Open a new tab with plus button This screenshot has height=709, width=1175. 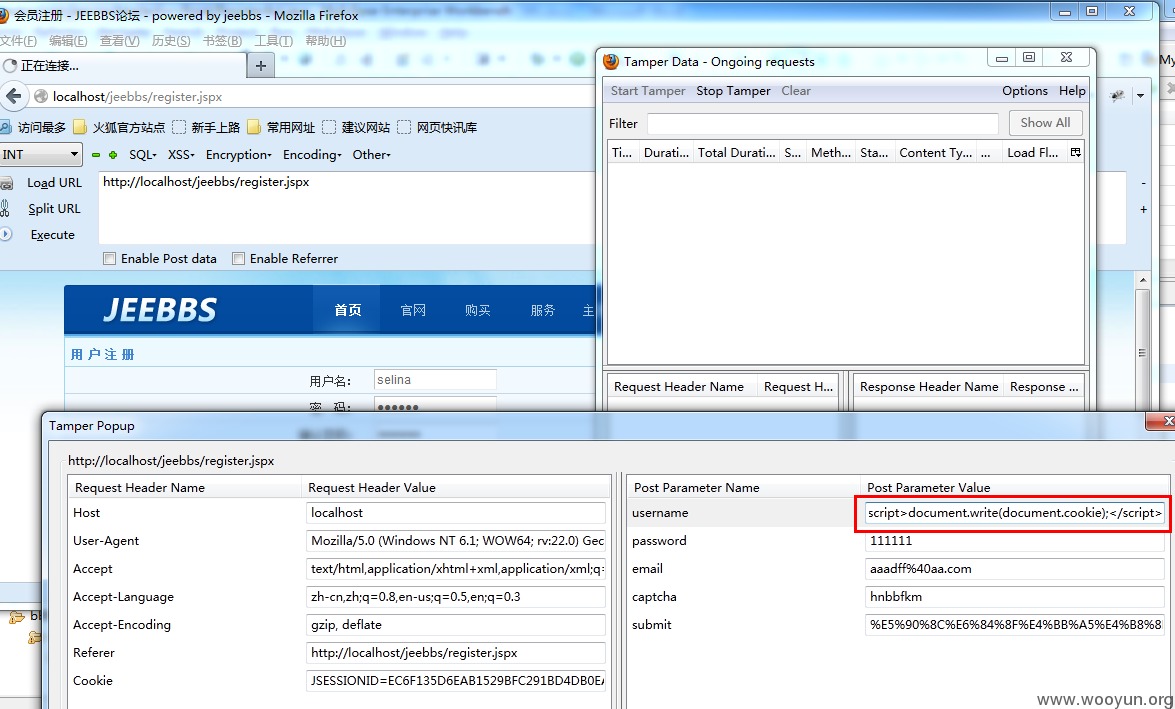pos(261,66)
